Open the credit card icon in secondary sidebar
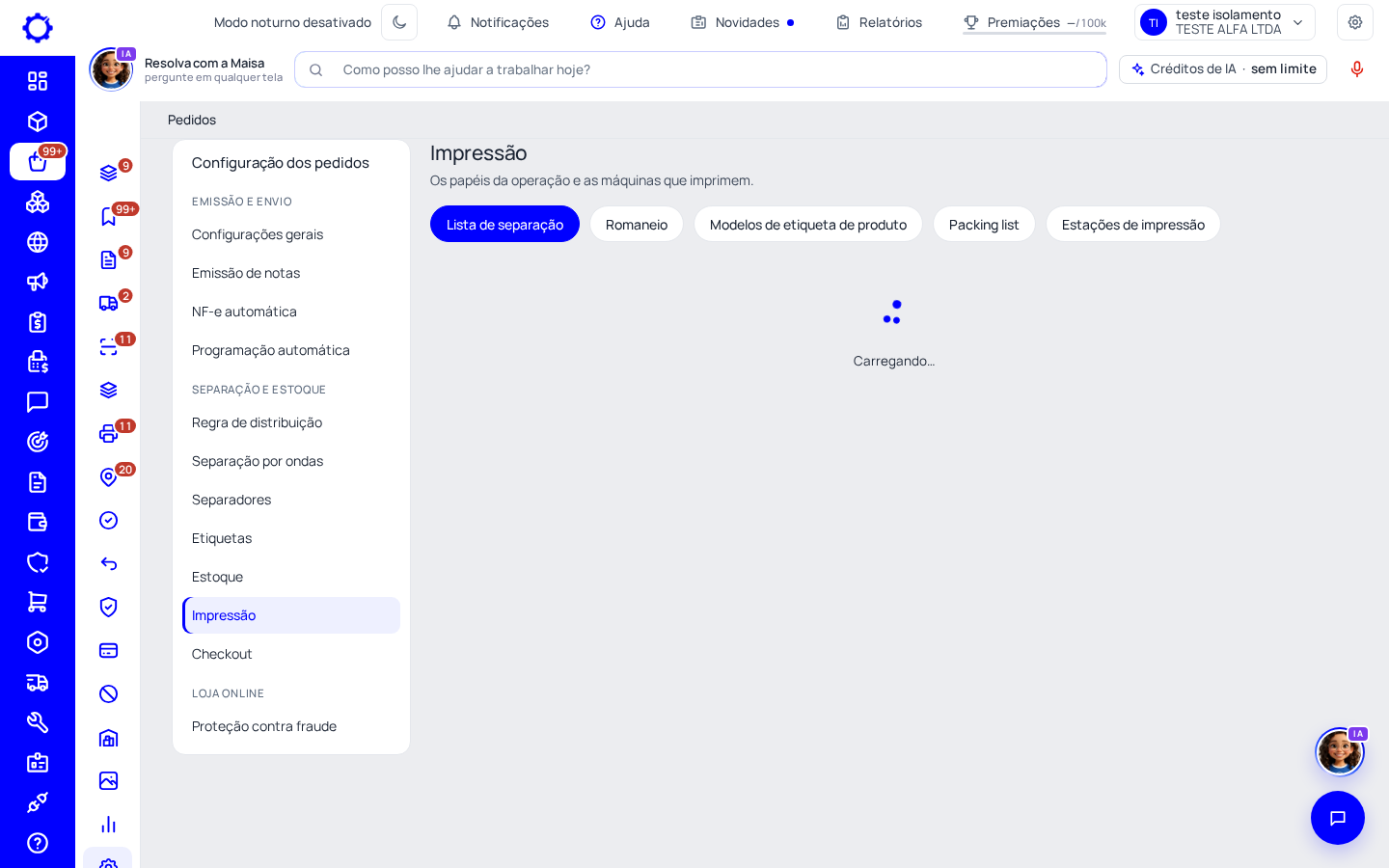This screenshot has width=1389, height=868. (x=109, y=650)
